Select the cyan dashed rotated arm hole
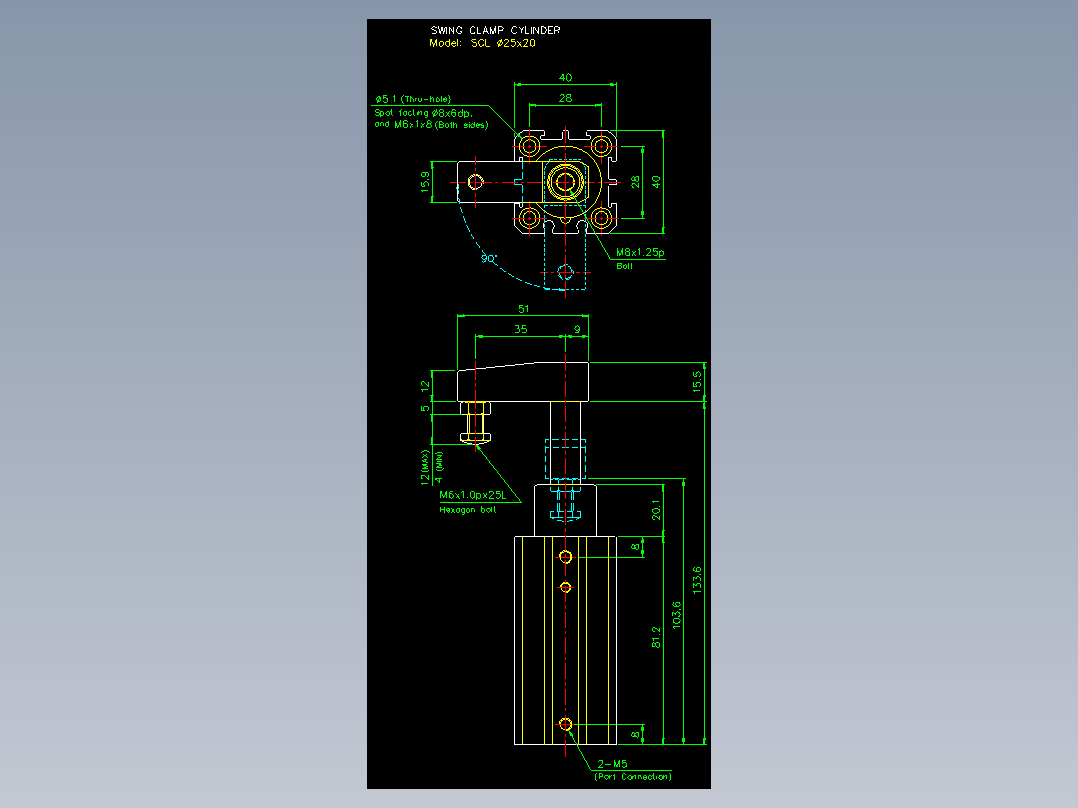This screenshot has width=1078, height=808. tap(565, 273)
